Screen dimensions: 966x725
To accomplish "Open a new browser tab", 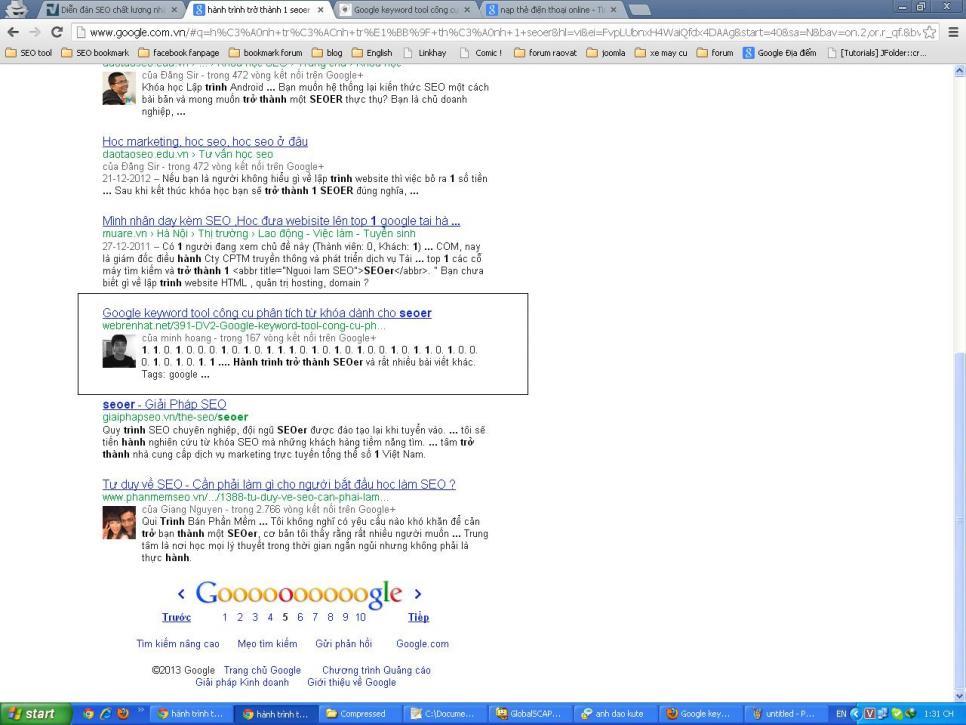I will tap(639, 9).
